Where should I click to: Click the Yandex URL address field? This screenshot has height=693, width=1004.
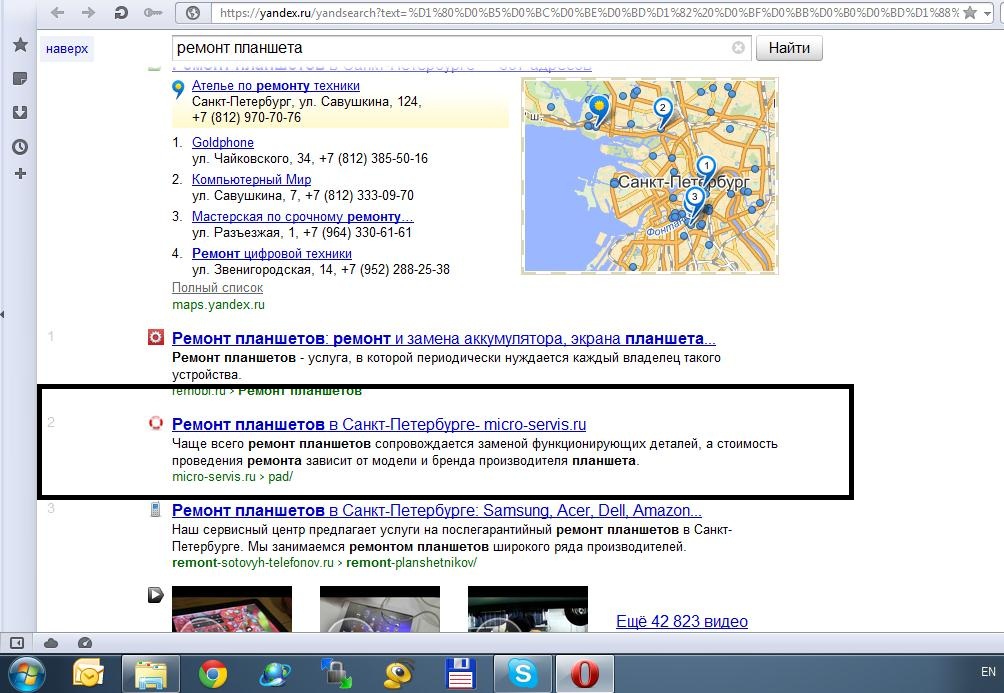click(x=588, y=12)
